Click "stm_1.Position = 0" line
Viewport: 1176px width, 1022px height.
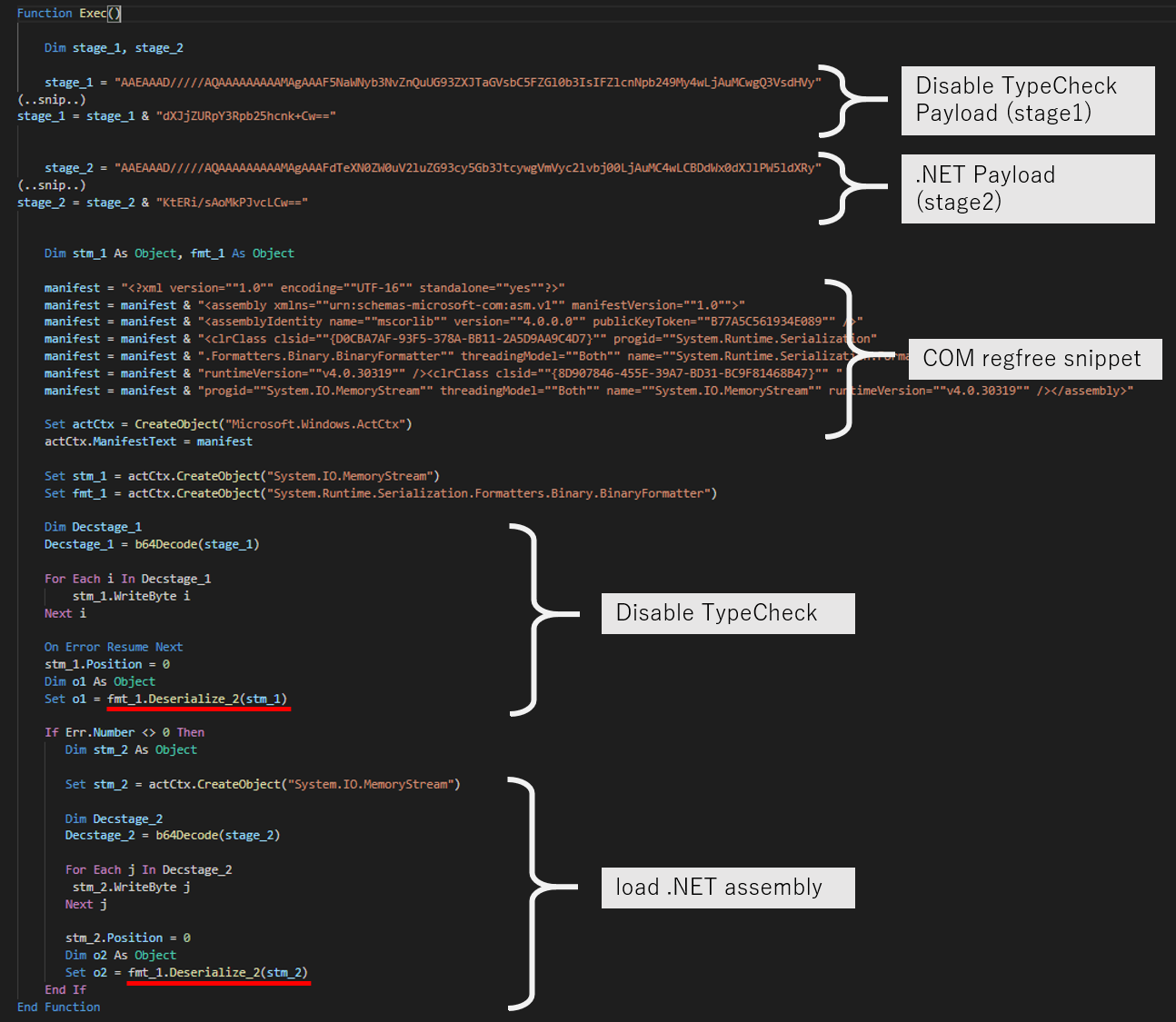pyautogui.click(x=107, y=664)
